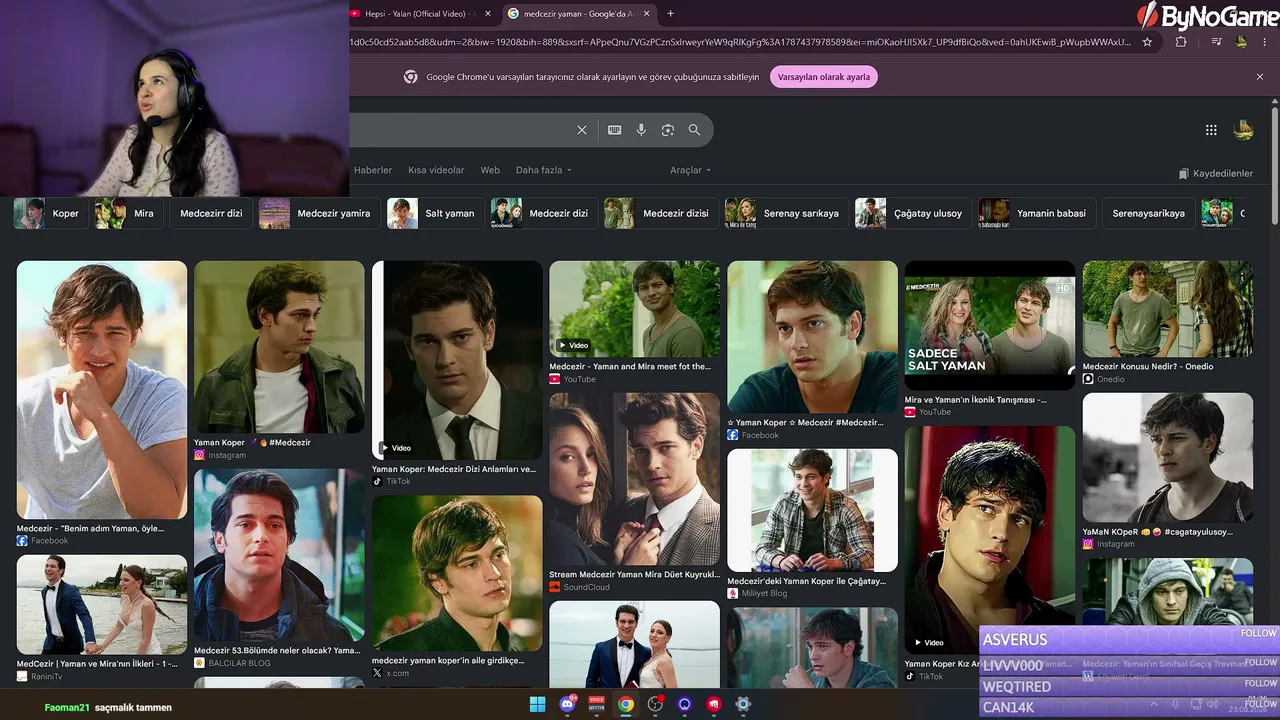Open a new Chrome tab

[670, 14]
